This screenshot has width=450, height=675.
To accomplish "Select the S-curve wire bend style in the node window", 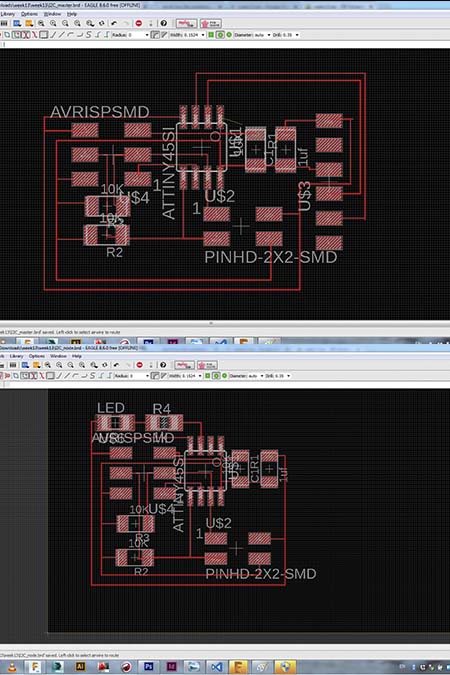I will coord(92,376).
